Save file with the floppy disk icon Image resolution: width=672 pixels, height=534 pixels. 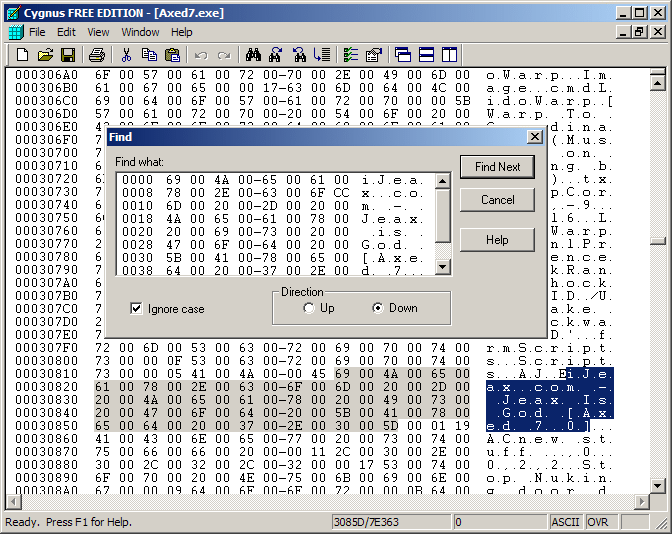click(x=68, y=55)
